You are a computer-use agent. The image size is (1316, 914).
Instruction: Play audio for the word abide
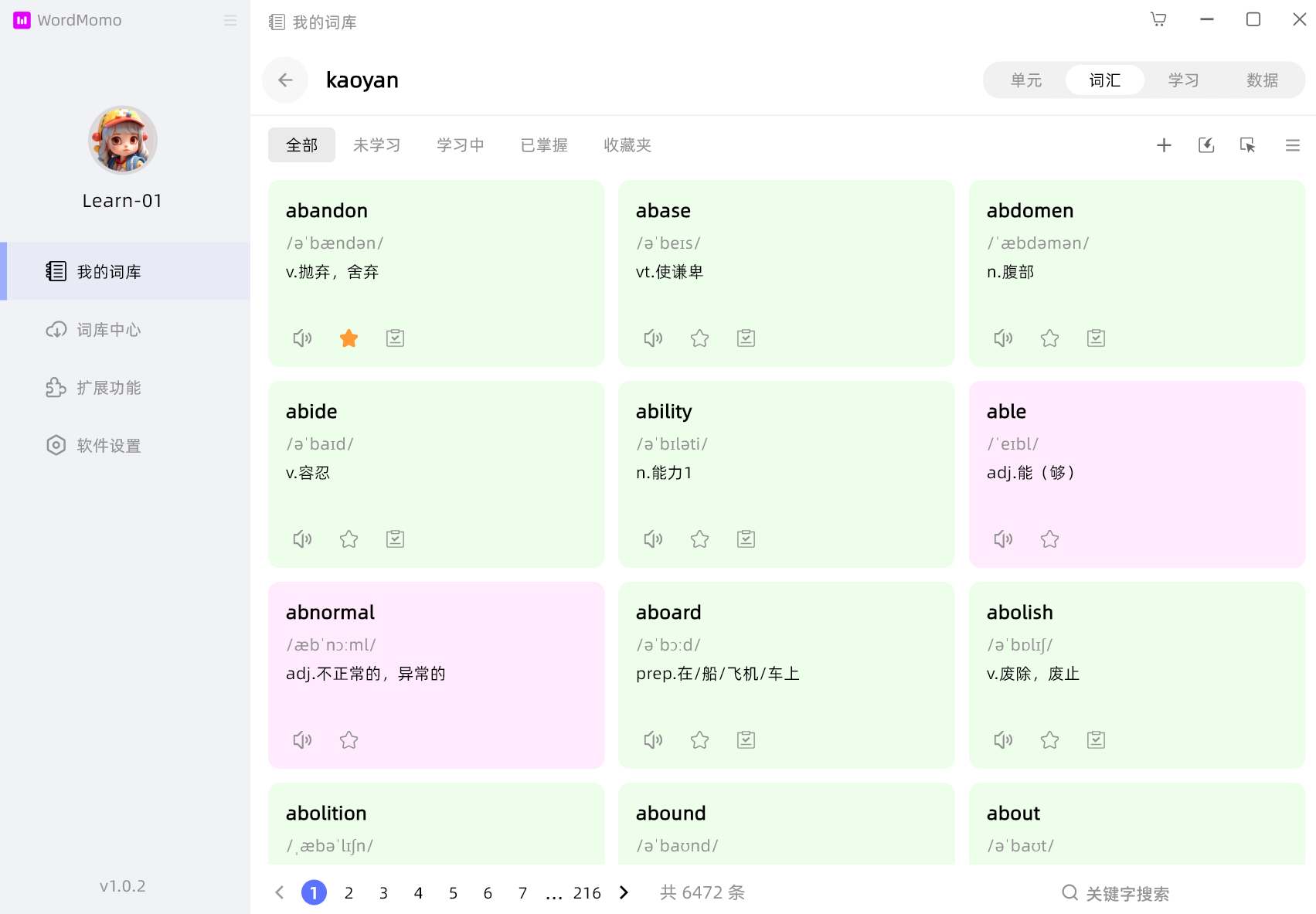[302, 539]
